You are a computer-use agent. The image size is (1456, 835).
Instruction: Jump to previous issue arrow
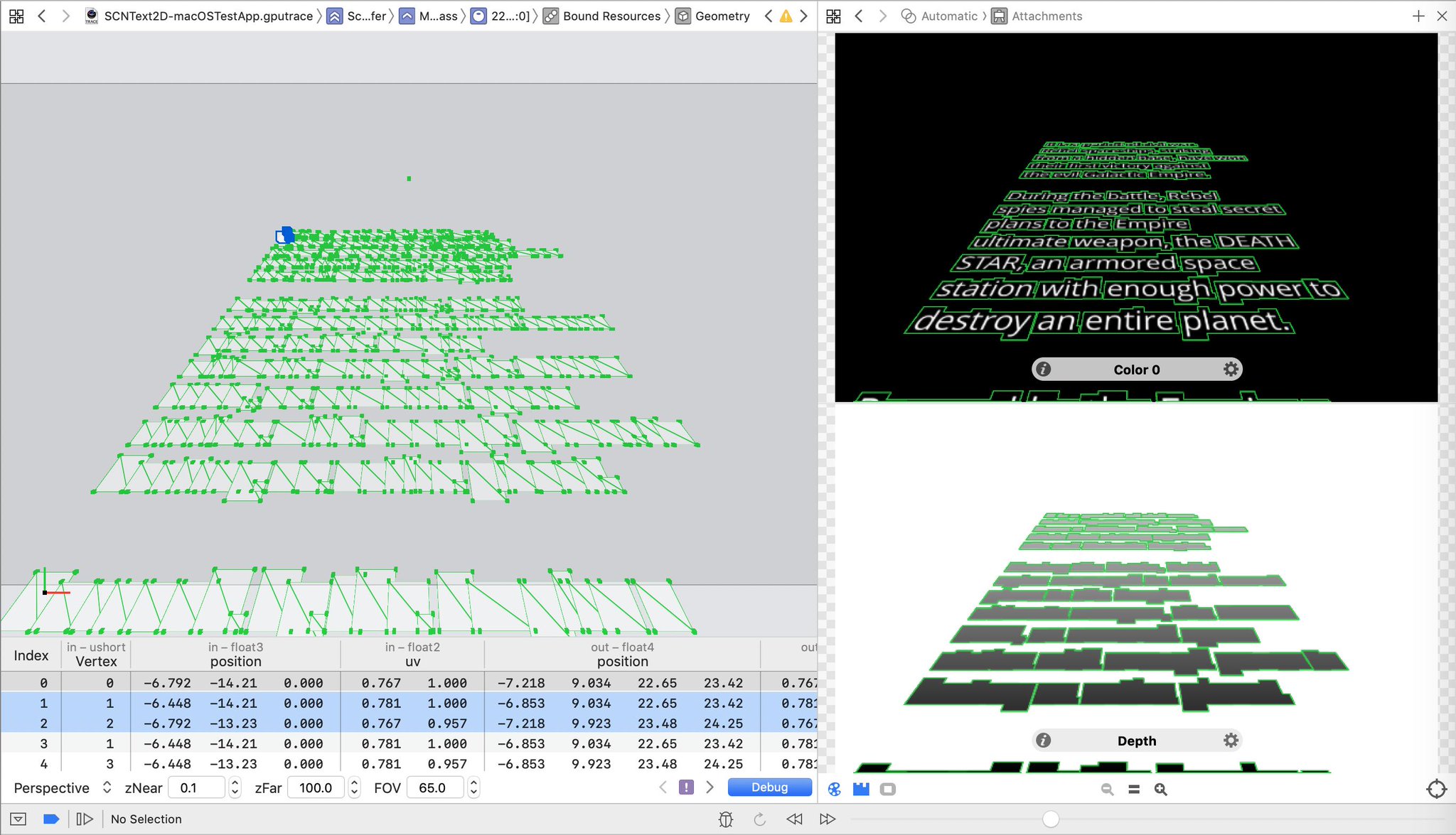click(768, 16)
